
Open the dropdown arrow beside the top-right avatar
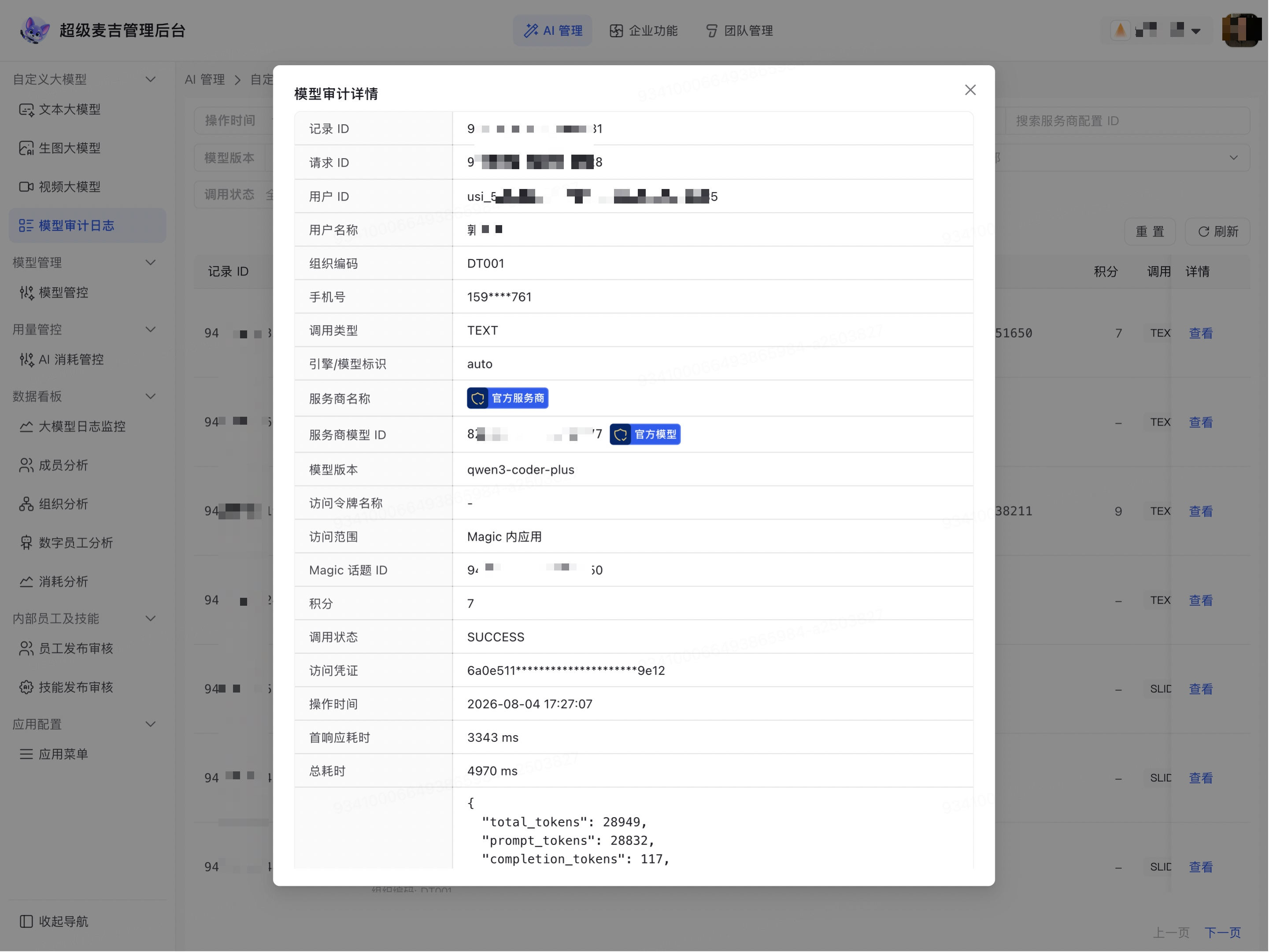pyautogui.click(x=1196, y=31)
